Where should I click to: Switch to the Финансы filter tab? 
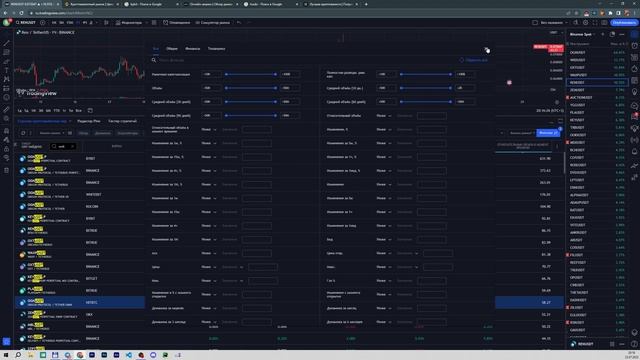193,49
